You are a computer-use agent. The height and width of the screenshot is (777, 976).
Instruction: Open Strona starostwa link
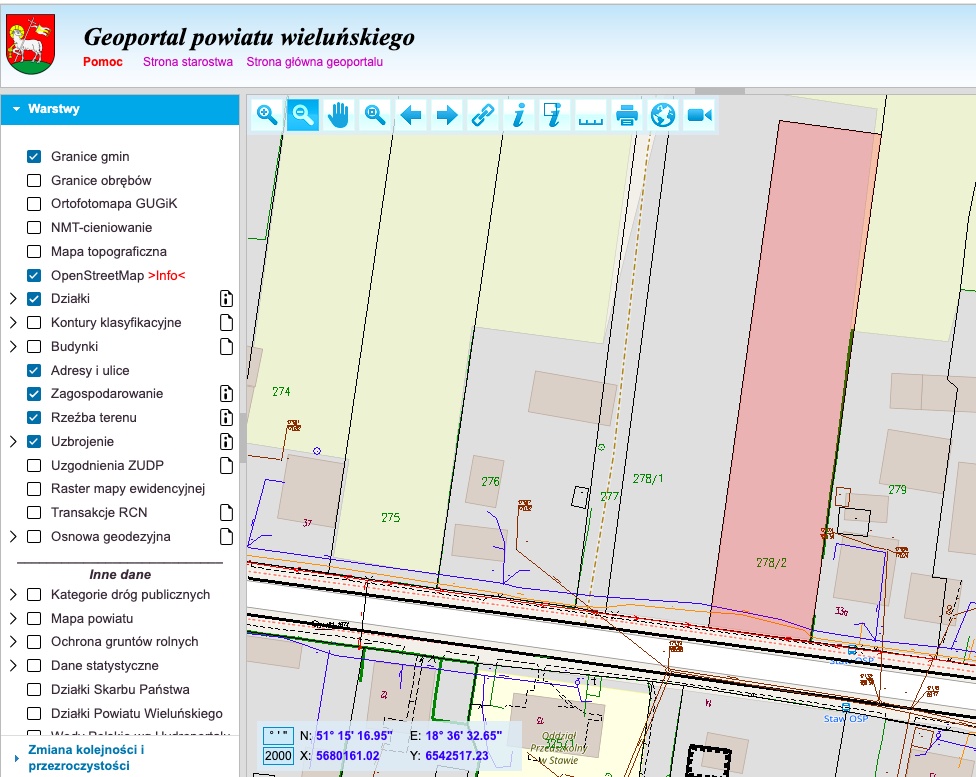[x=188, y=62]
